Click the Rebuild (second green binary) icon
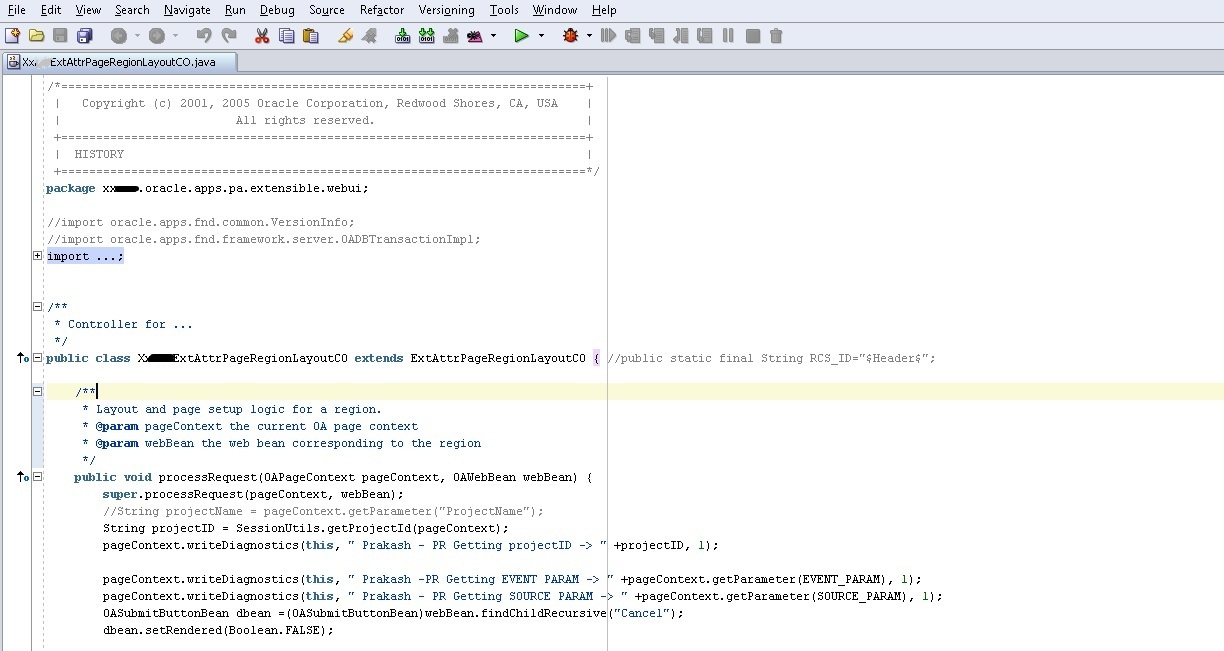This screenshot has width=1224, height=651. pos(427,36)
